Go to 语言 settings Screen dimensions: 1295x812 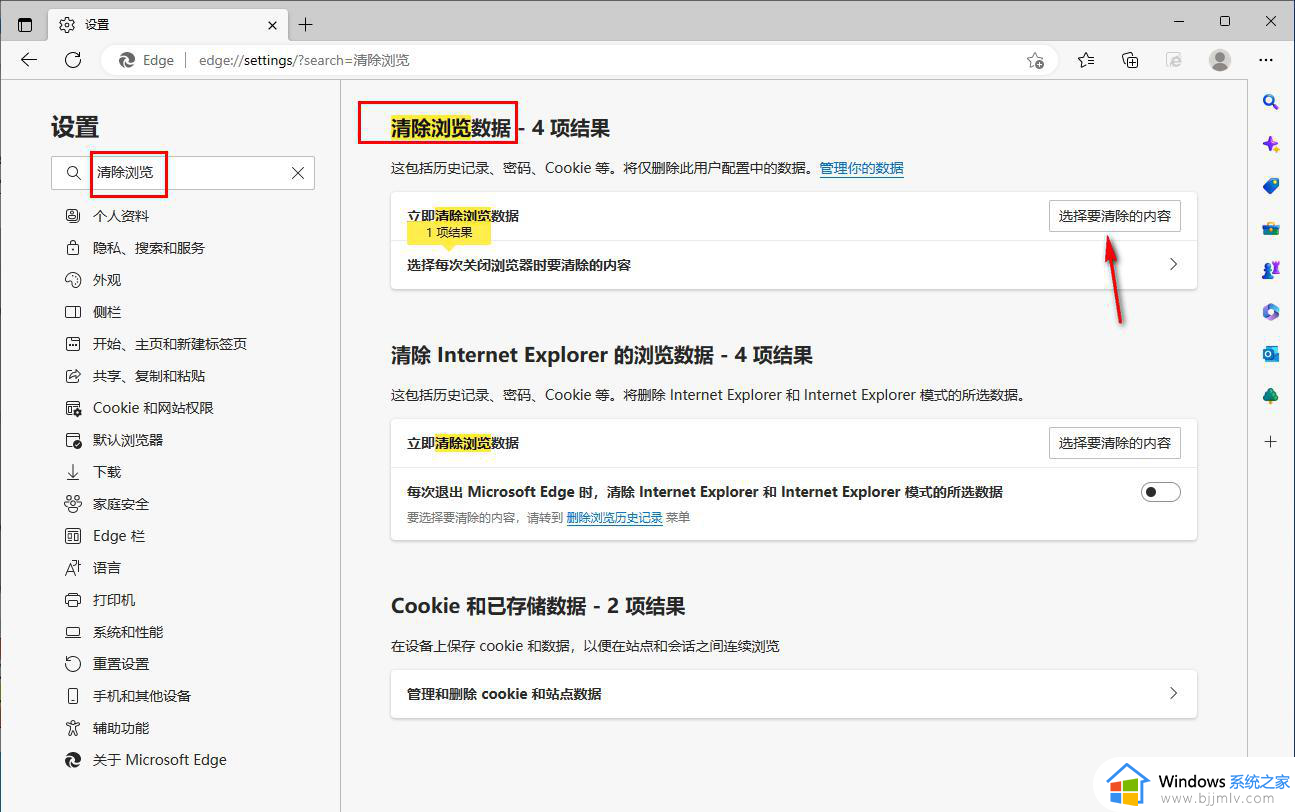tap(107, 568)
